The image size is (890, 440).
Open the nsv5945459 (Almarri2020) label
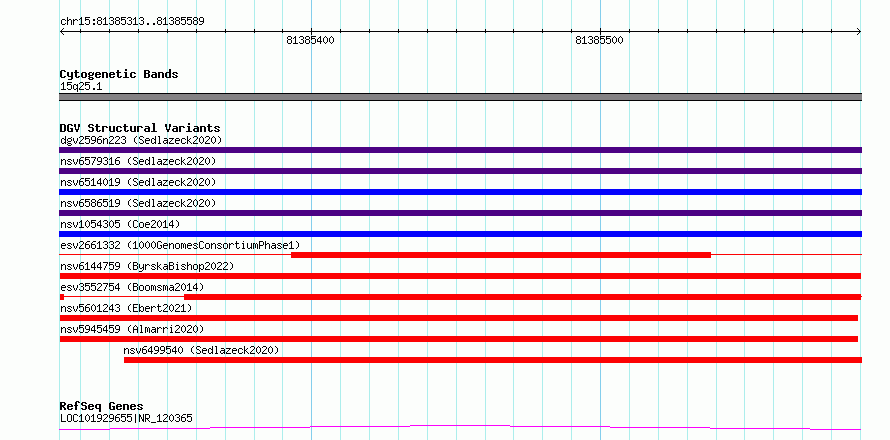(x=132, y=329)
